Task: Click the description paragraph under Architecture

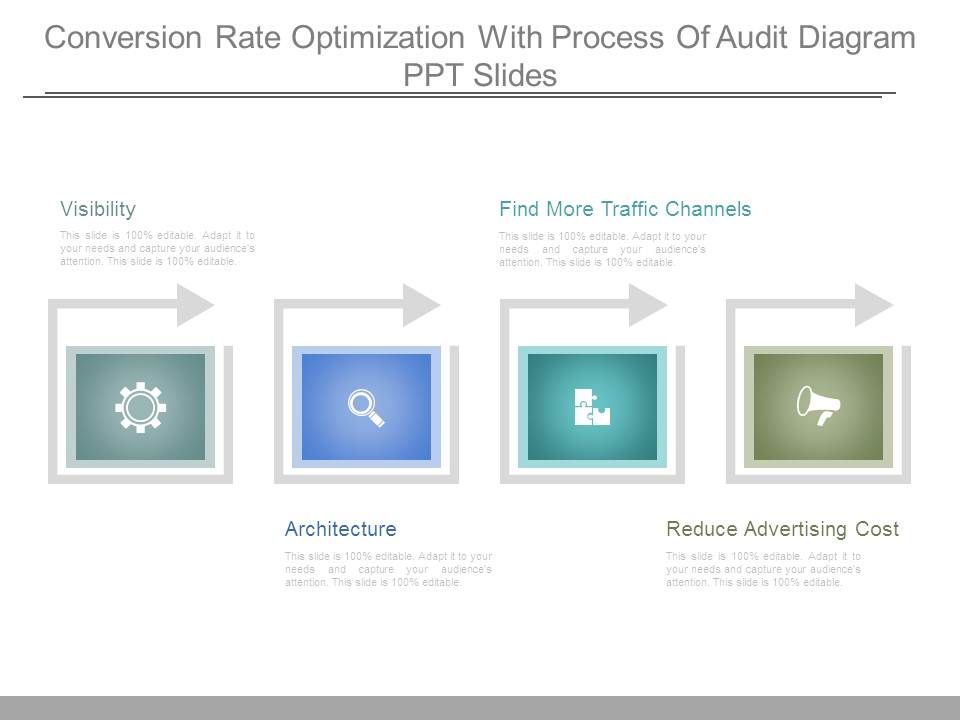Action: pyautogui.click(x=388, y=569)
